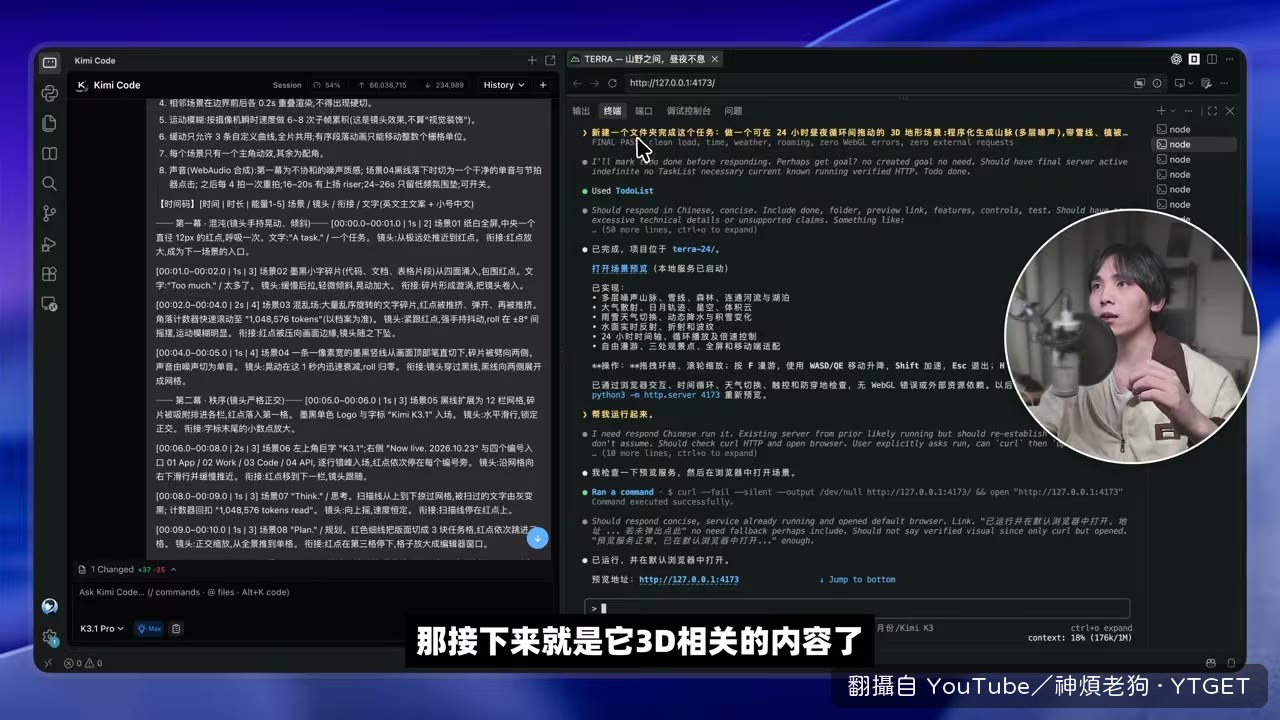Click the terminal prompt input line
The image size is (1280, 720).
(x=857, y=608)
